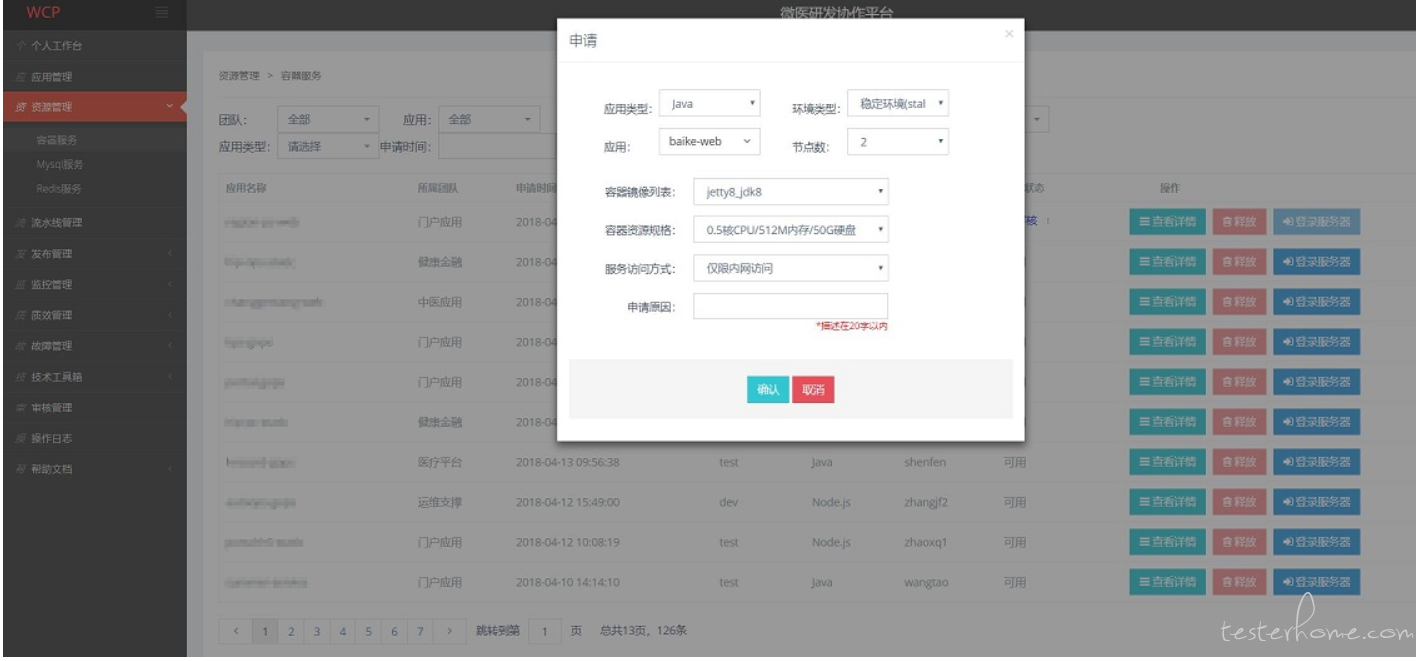Select Redis服务 submenu item

coord(57,189)
